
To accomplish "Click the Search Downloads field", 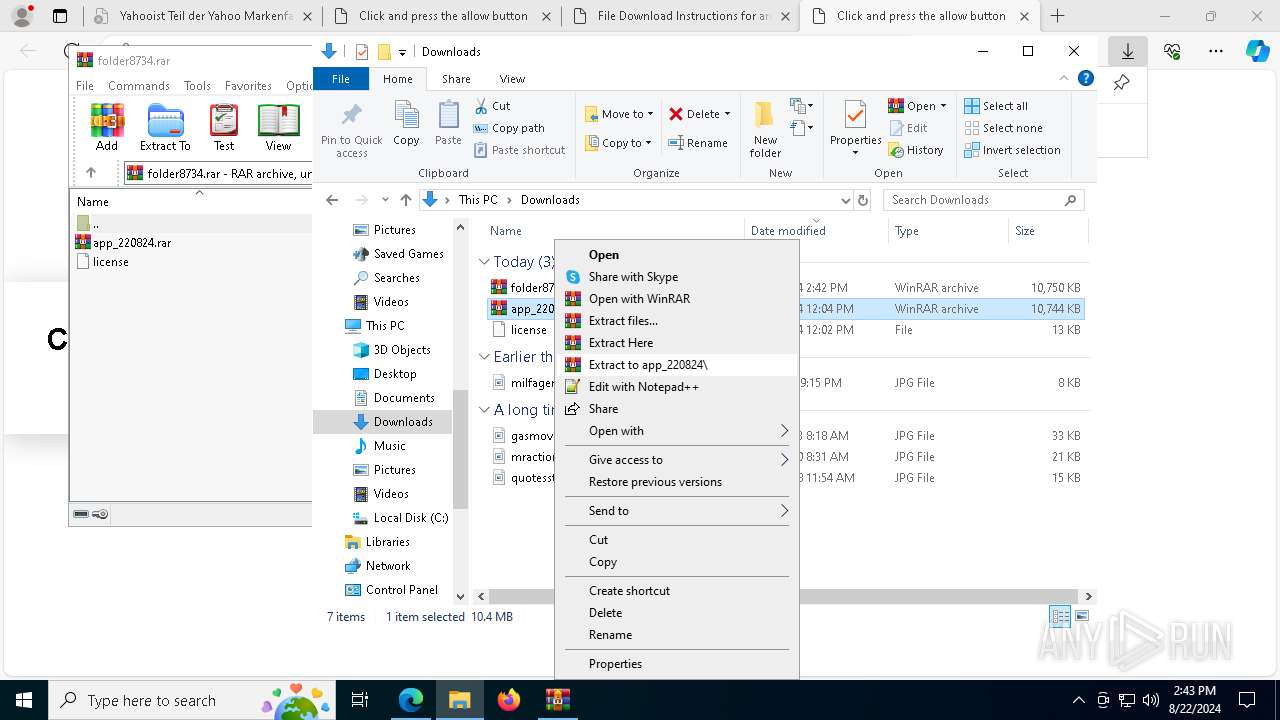I will click(983, 200).
